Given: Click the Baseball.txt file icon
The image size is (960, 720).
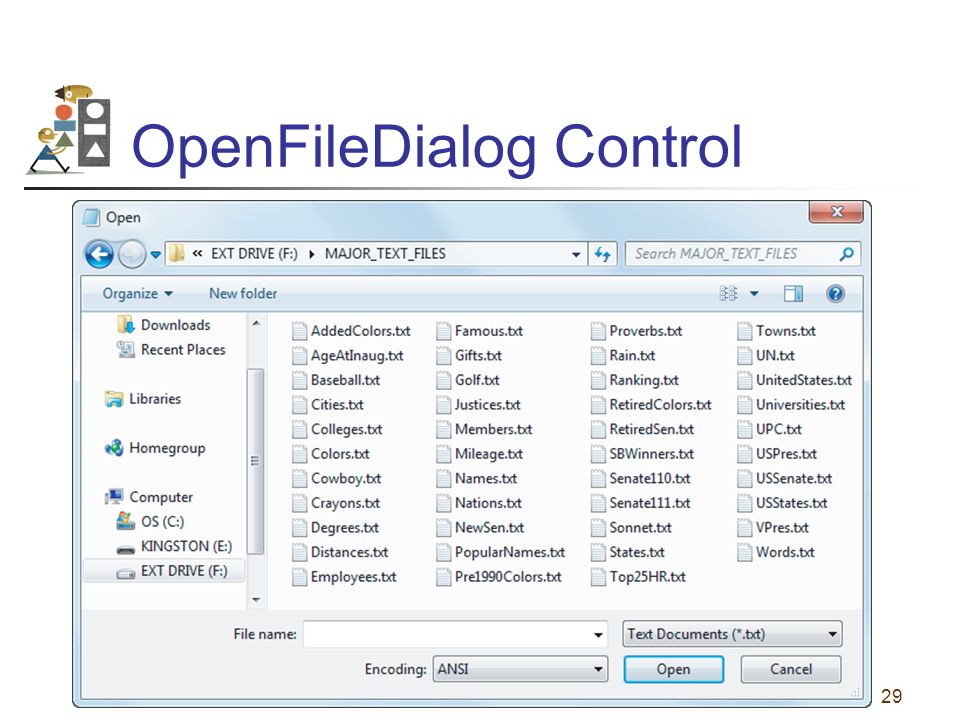Looking at the screenshot, I should [x=299, y=380].
